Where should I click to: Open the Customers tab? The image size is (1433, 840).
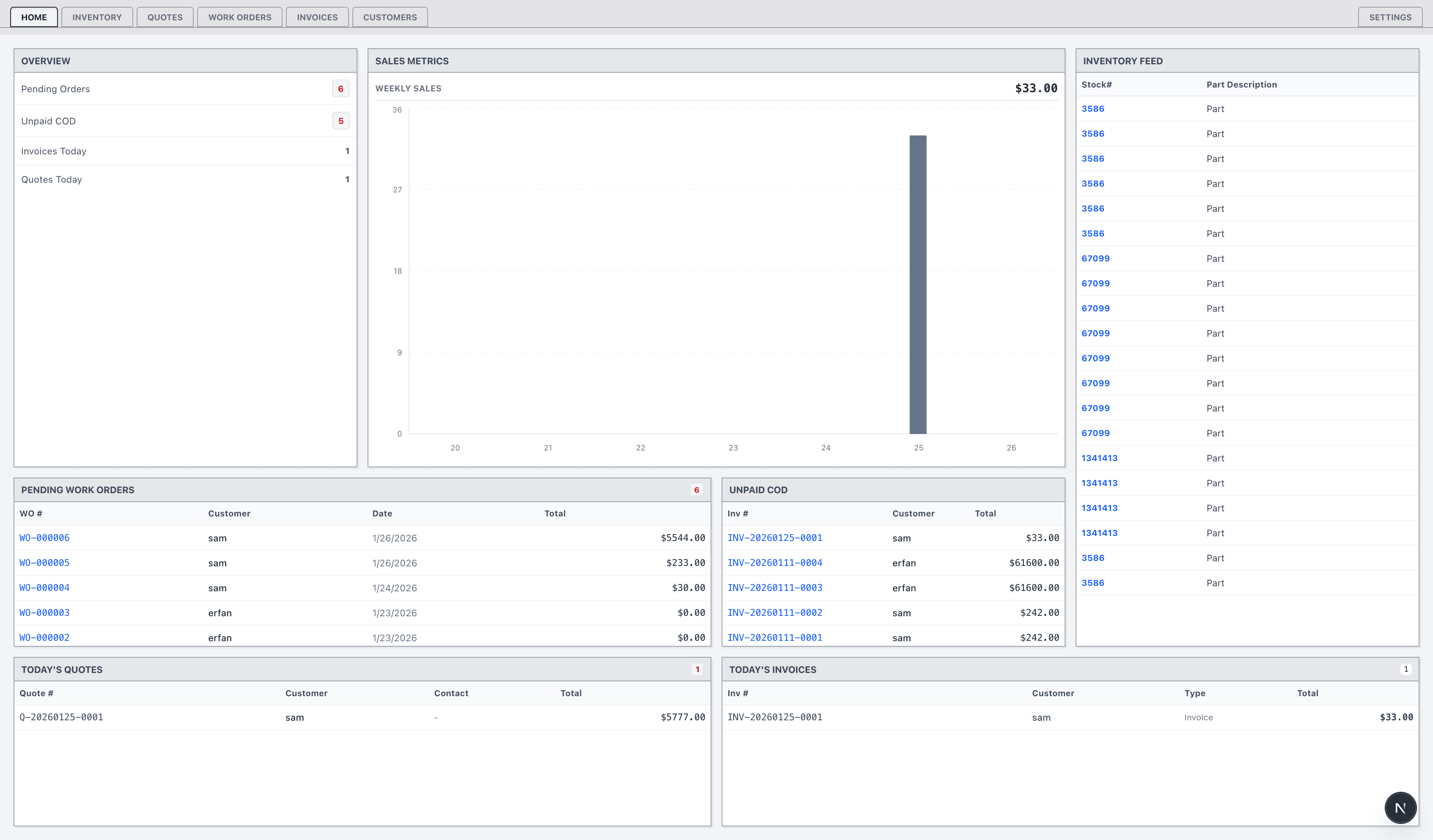tap(390, 17)
